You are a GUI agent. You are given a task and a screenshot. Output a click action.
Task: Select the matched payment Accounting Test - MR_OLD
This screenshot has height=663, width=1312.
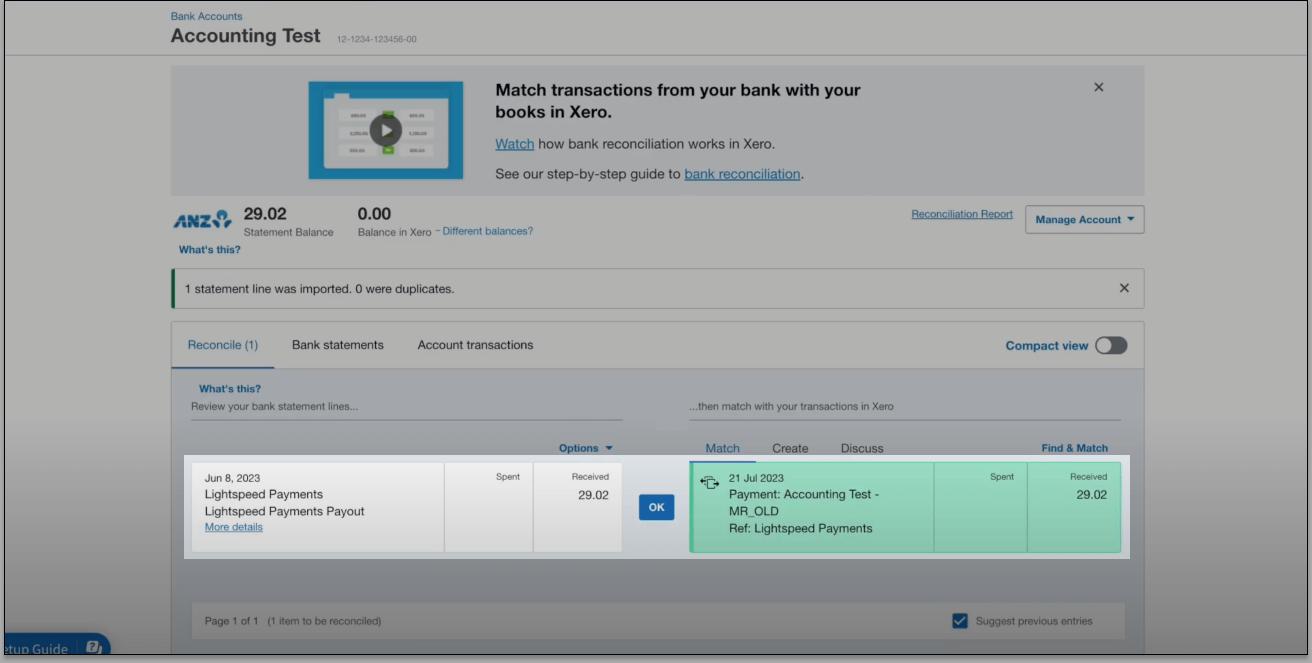click(x=905, y=507)
